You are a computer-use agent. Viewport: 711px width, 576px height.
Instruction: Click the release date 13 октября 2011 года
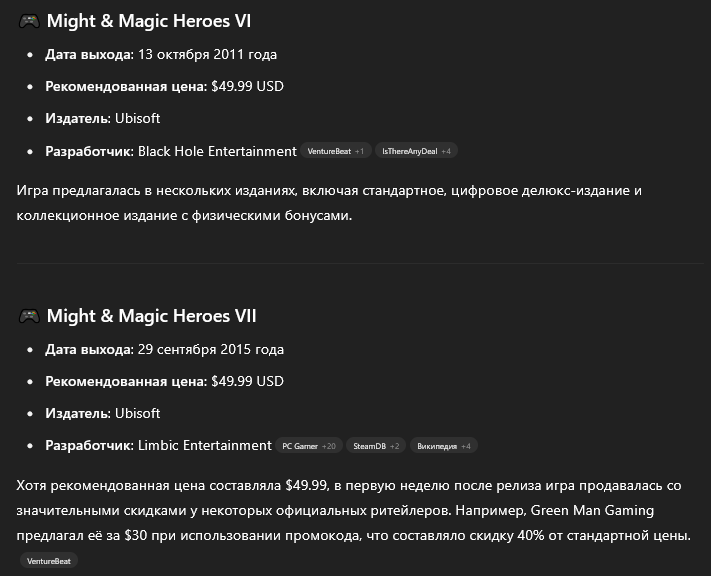[x=207, y=54]
